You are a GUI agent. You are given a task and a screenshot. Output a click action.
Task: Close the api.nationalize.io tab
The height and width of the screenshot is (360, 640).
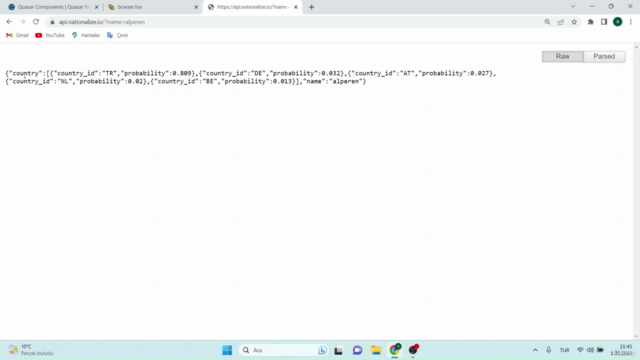click(x=296, y=7)
